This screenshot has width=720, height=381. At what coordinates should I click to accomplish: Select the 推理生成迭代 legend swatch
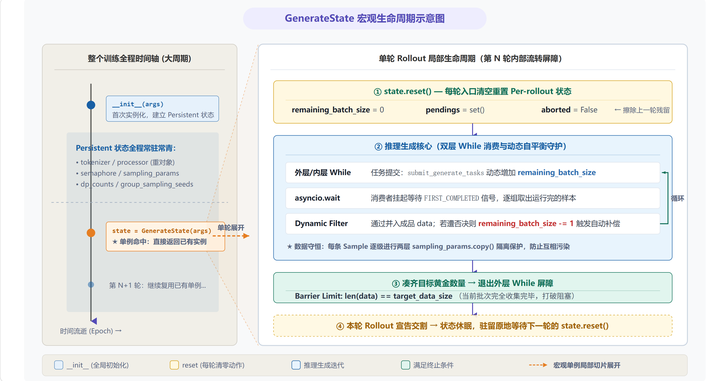tap(296, 365)
